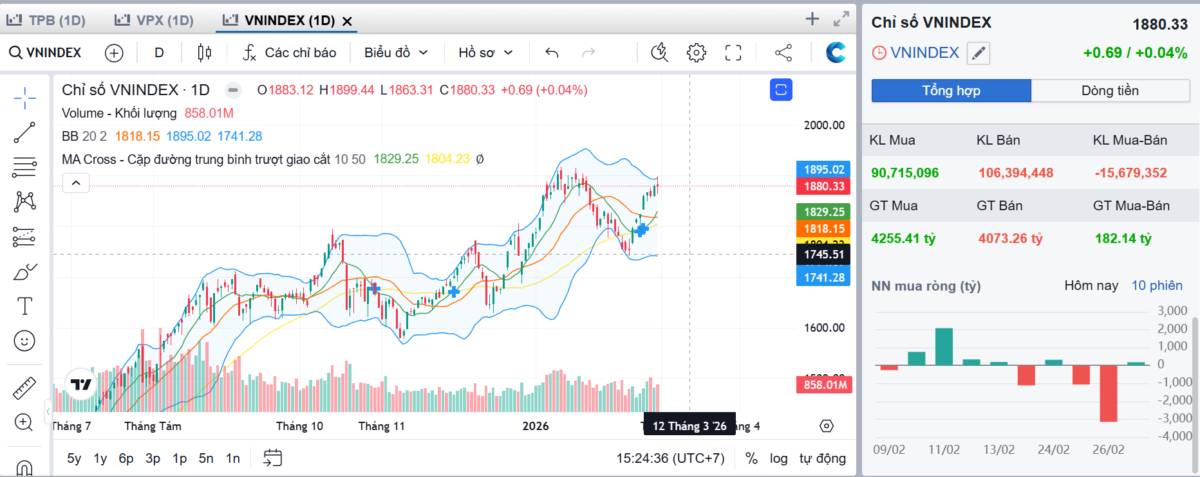Add a new chart tab
The width and height of the screenshot is (1200, 477).
click(x=812, y=19)
